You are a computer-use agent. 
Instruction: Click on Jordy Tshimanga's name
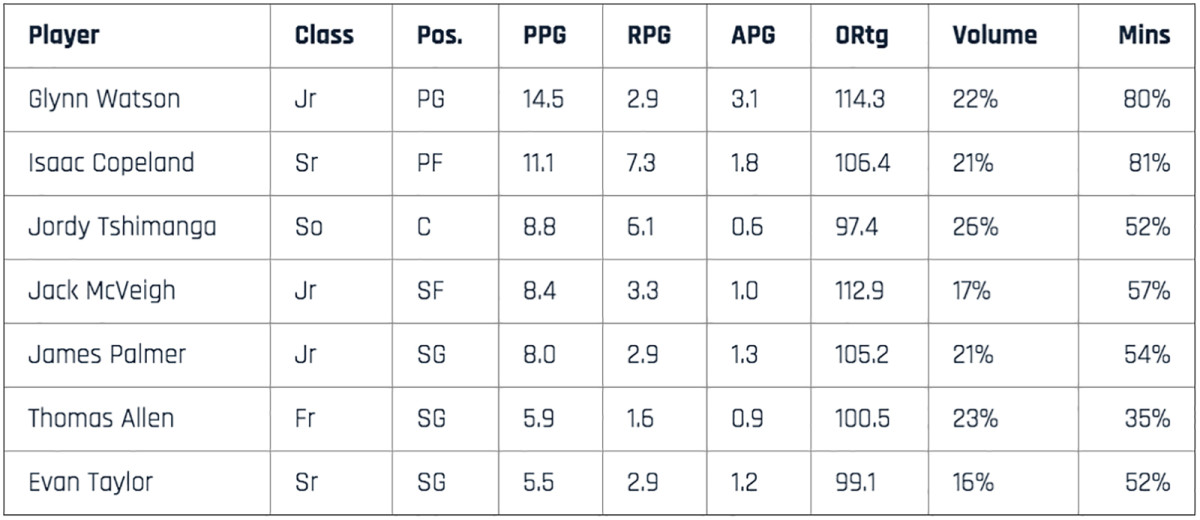pyautogui.click(x=121, y=227)
